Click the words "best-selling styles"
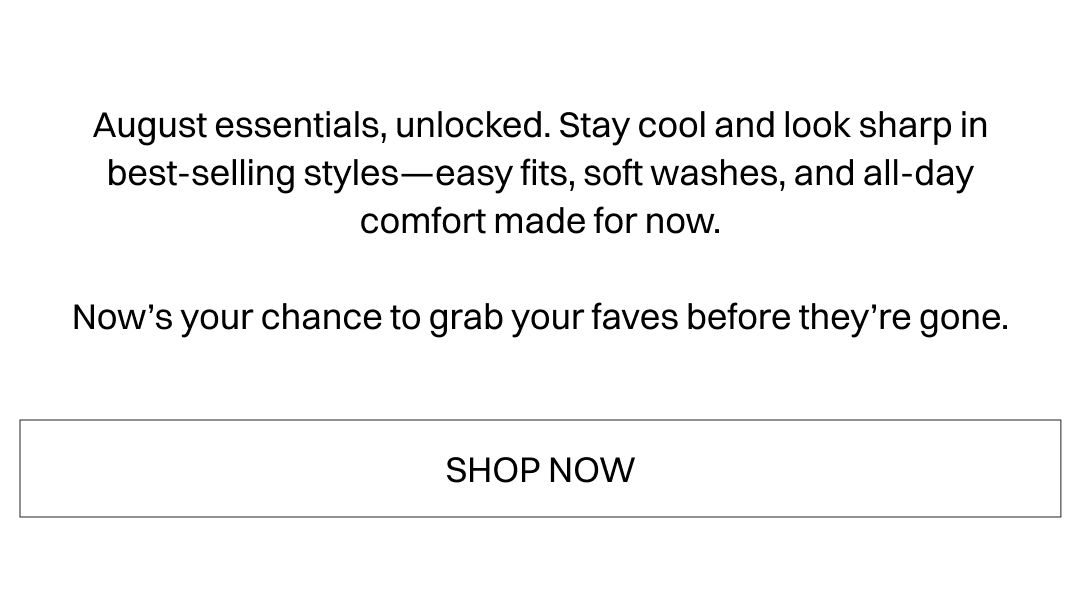 pyautogui.click(x=252, y=174)
